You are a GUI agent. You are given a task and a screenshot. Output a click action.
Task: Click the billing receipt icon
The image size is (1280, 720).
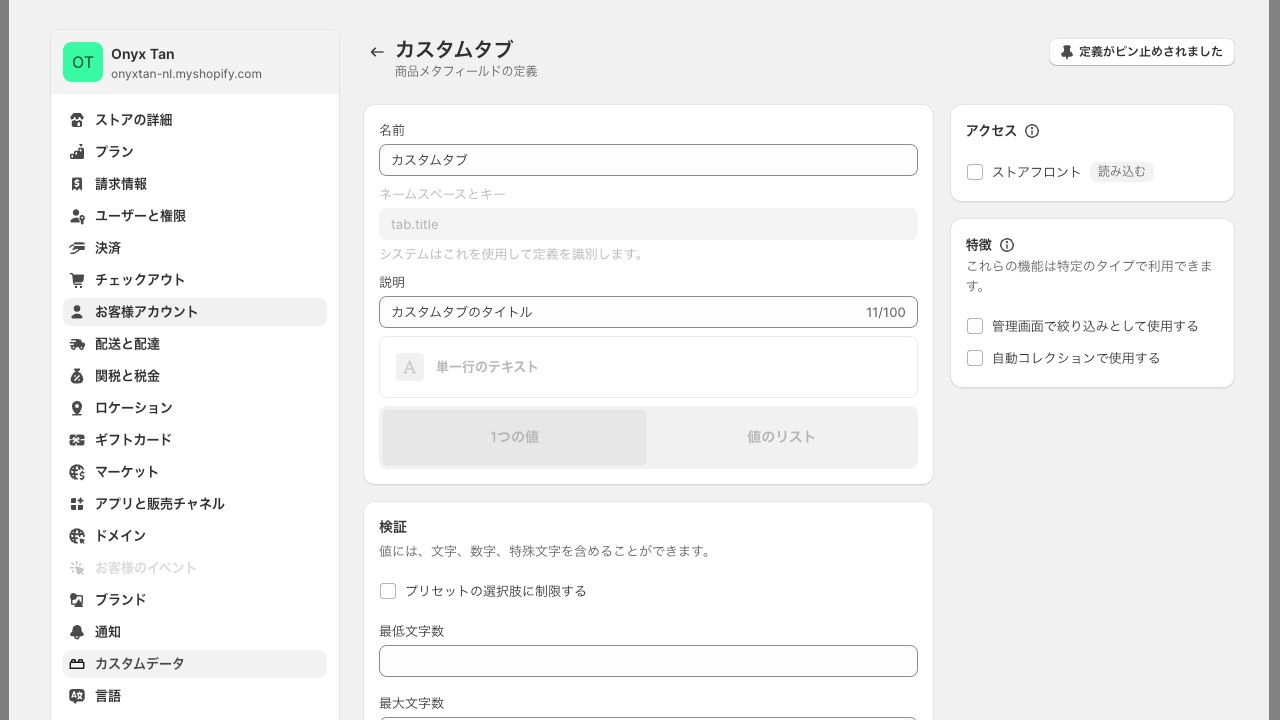[77, 184]
